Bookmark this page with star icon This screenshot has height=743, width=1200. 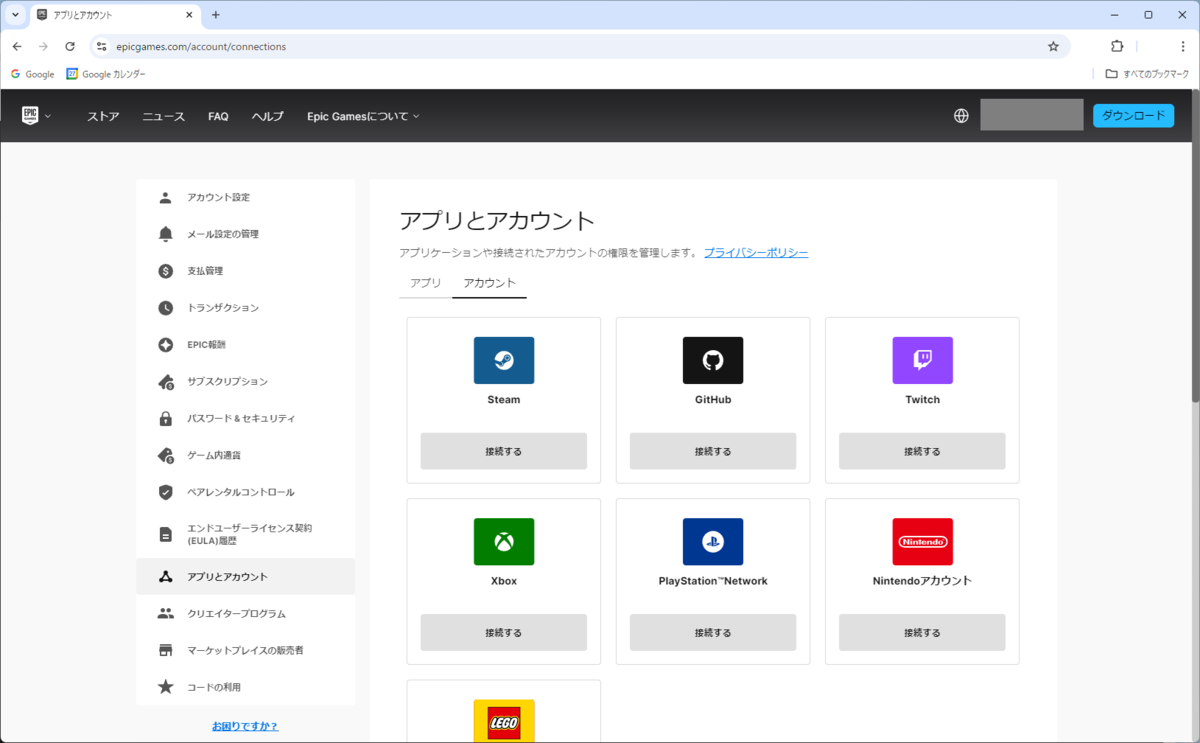[x=1053, y=46]
